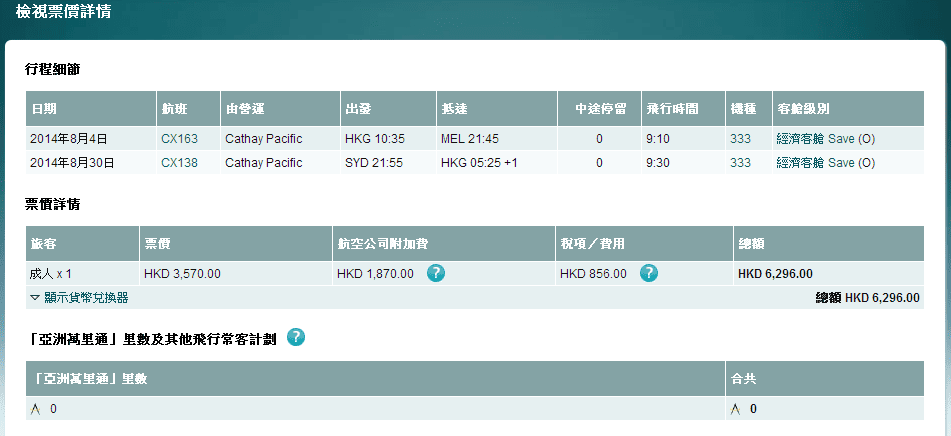Select the 成人 x 1 passenger cell
The image size is (951, 436).
pyautogui.click(x=52, y=273)
